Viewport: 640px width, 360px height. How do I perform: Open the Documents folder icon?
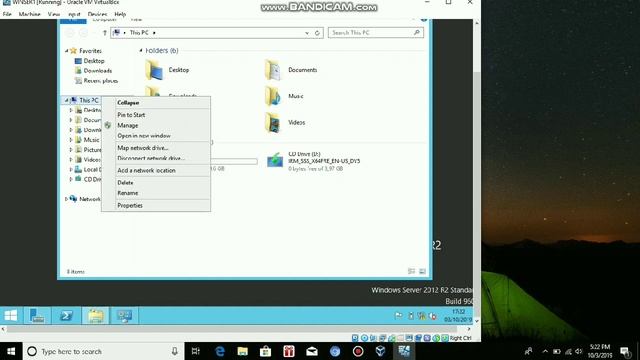tap(273, 70)
